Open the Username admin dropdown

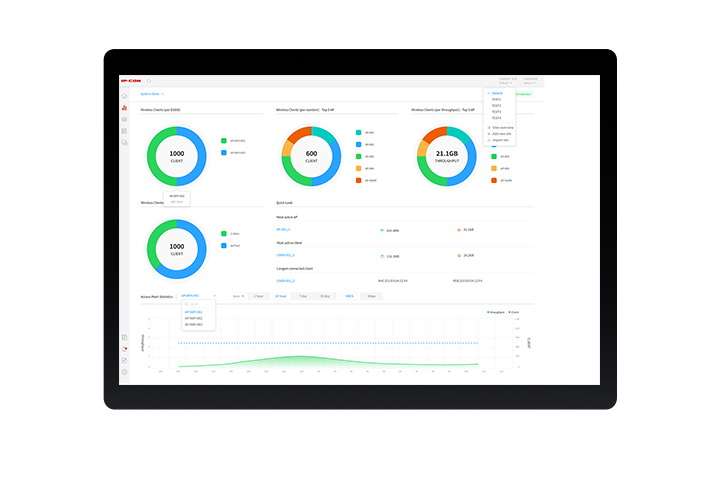[x=530, y=81]
